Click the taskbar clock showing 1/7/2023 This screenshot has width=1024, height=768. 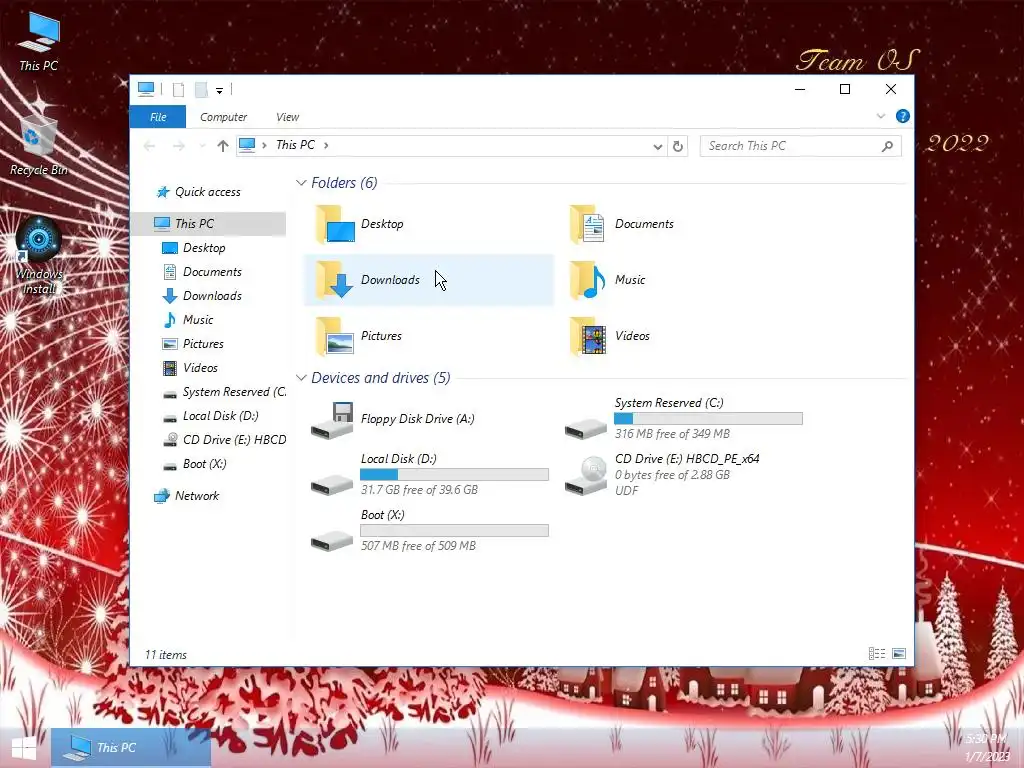pos(986,748)
